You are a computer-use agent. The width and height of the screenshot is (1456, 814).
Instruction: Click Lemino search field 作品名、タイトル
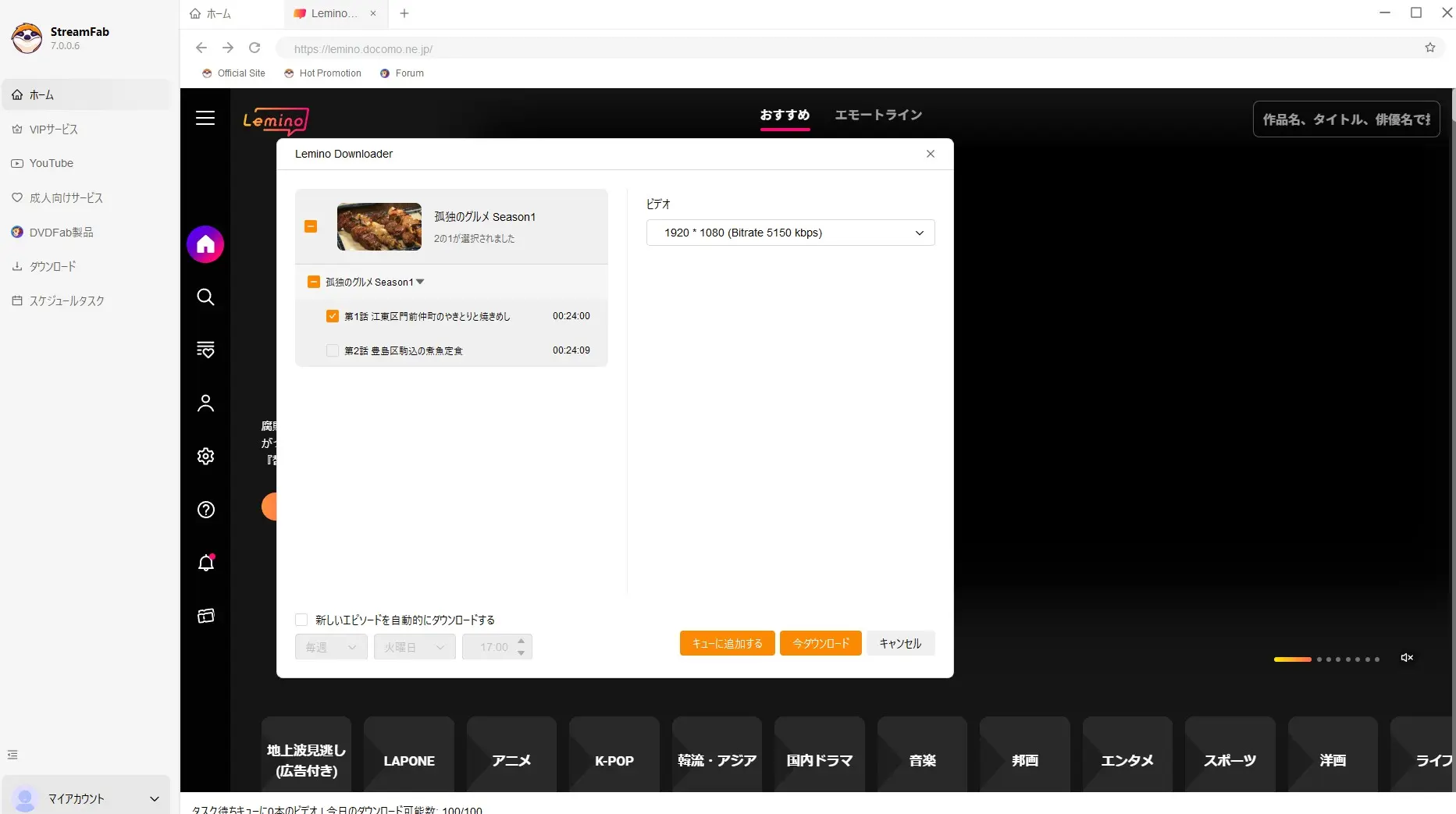1346,119
